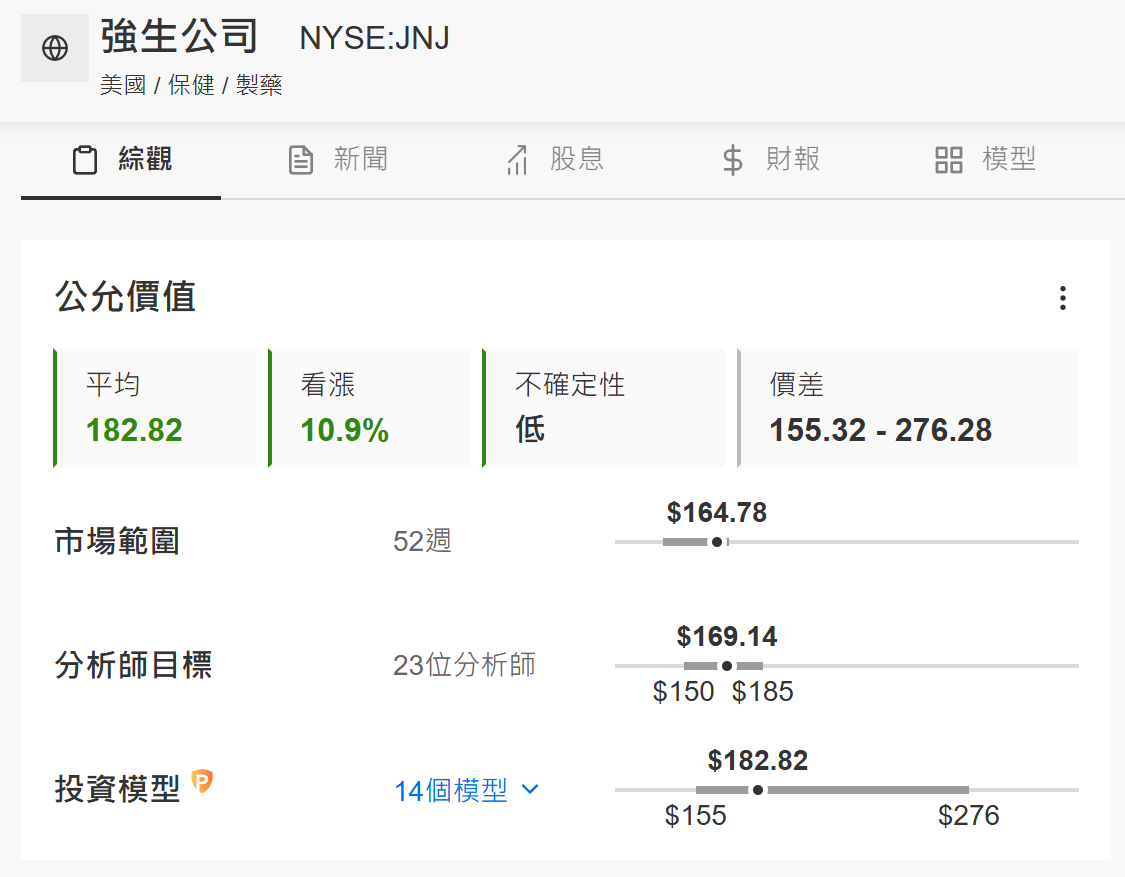Image resolution: width=1125 pixels, height=877 pixels.
Task: Click the investment model $182.82 marker dot
Action: (758, 790)
